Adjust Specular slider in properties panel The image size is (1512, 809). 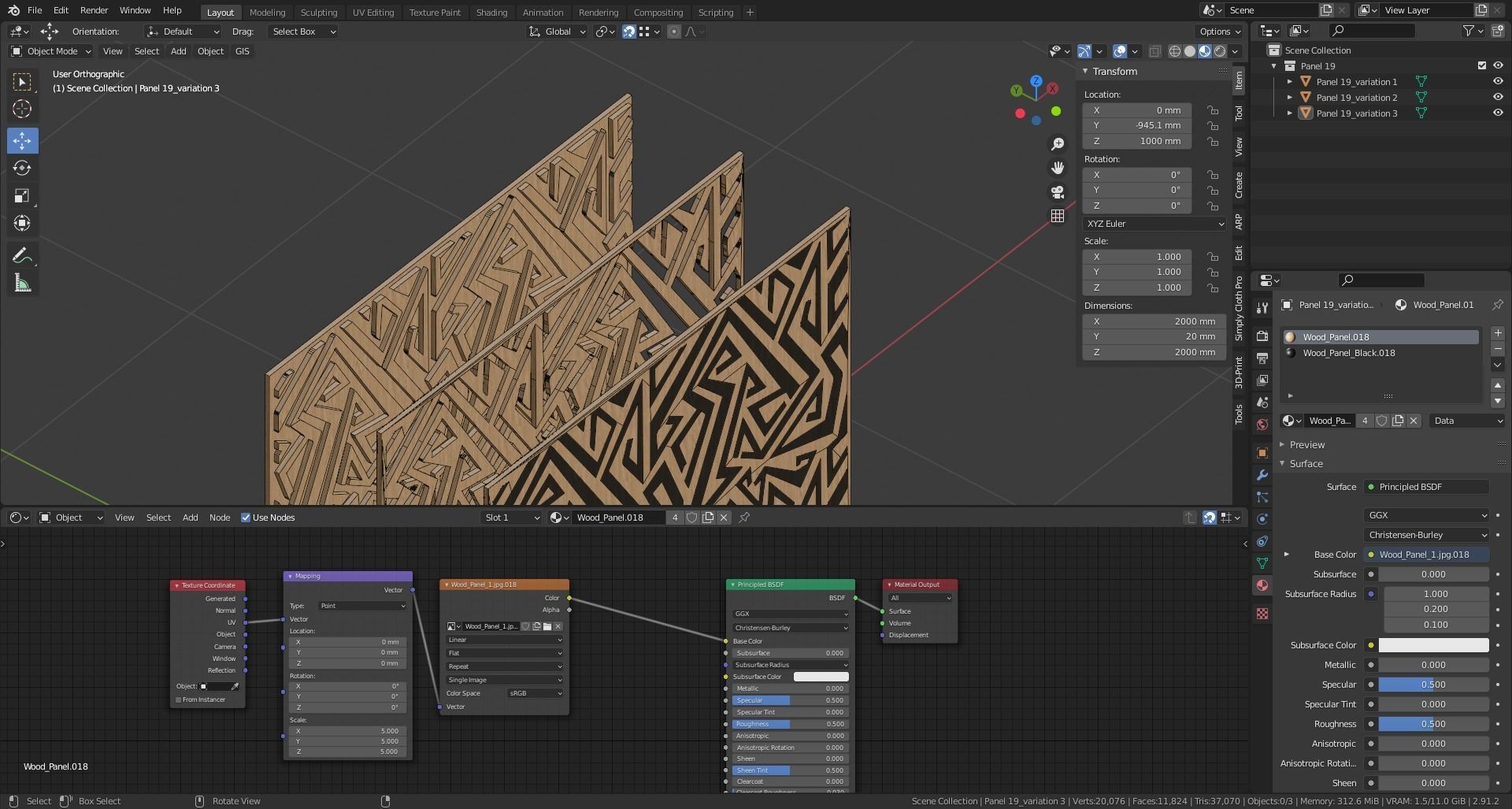click(1433, 685)
